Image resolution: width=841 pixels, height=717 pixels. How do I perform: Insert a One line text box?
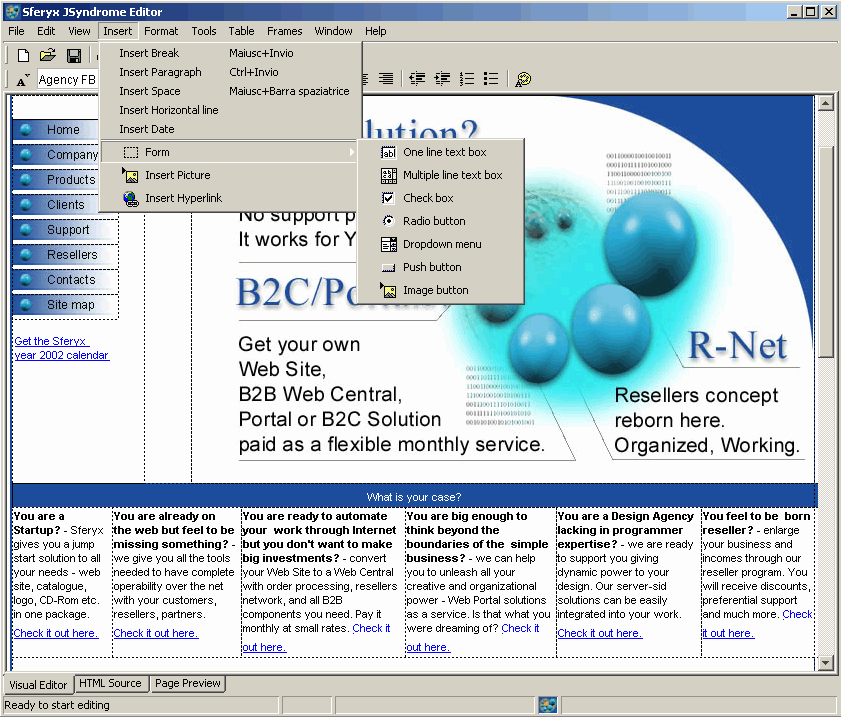(444, 152)
